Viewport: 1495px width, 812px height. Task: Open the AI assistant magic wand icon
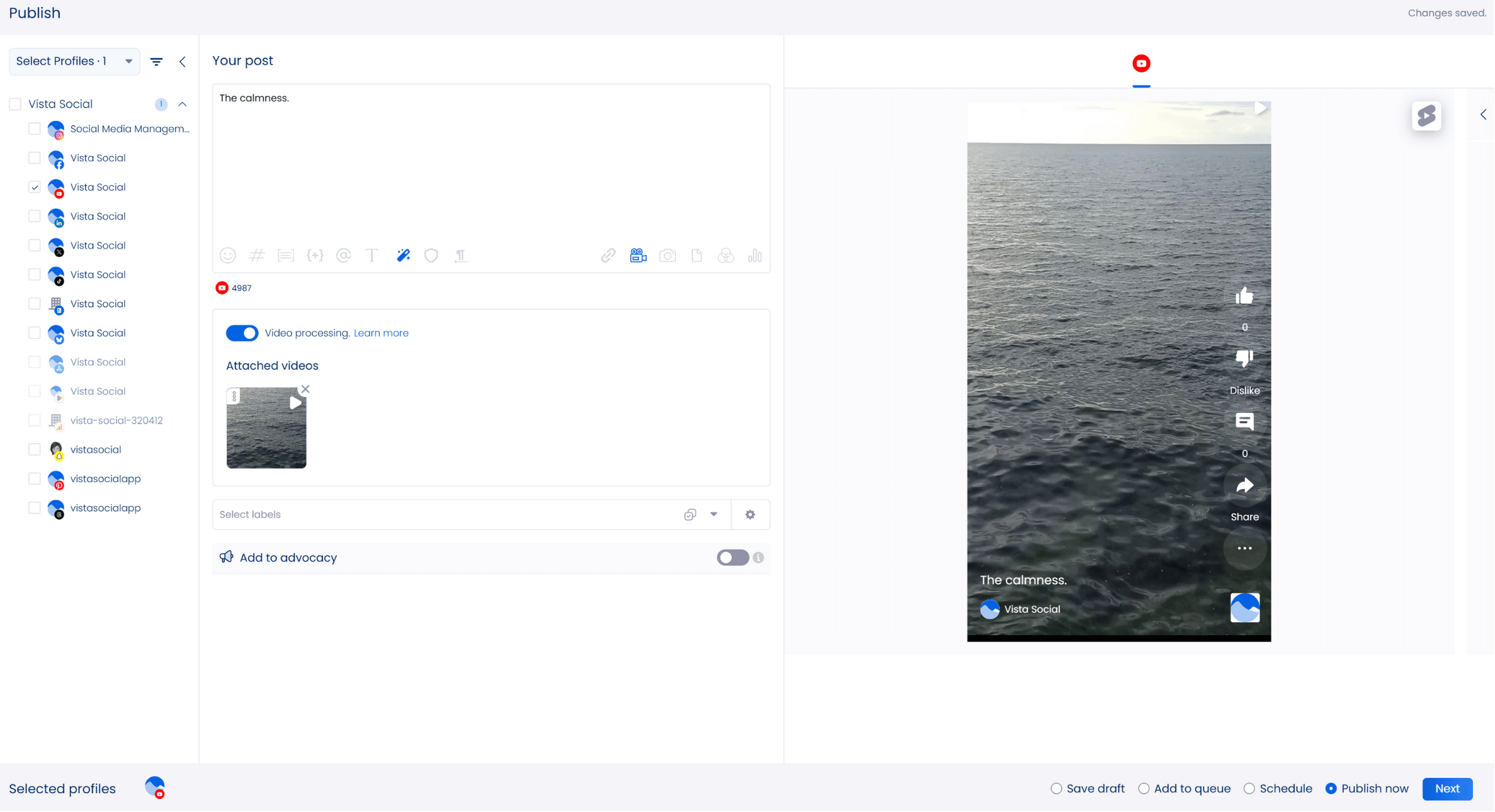403,256
